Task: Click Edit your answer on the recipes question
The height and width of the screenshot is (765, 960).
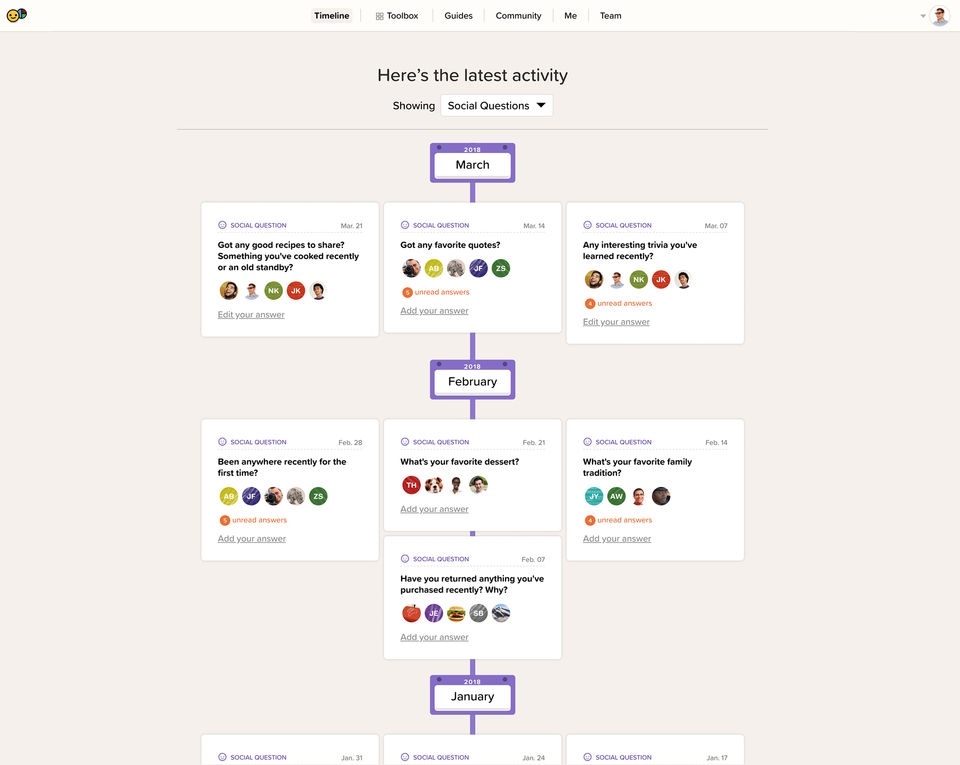Action: (x=251, y=315)
